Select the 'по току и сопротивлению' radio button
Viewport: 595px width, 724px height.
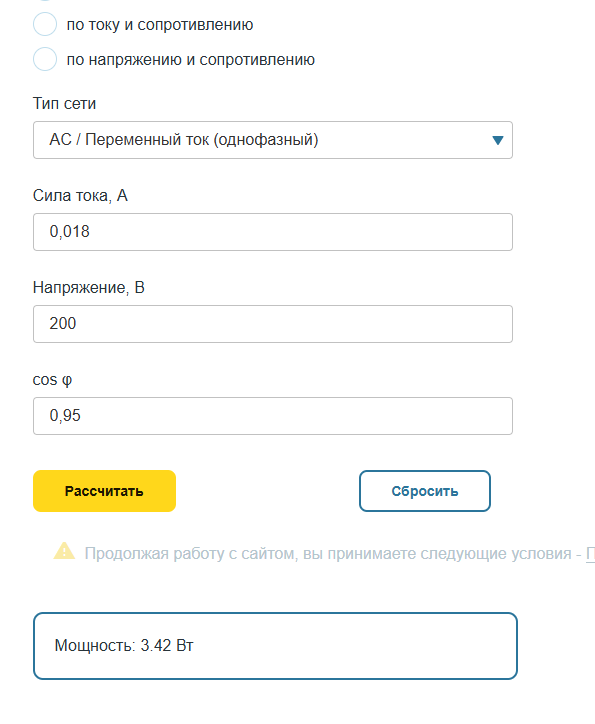tap(45, 24)
